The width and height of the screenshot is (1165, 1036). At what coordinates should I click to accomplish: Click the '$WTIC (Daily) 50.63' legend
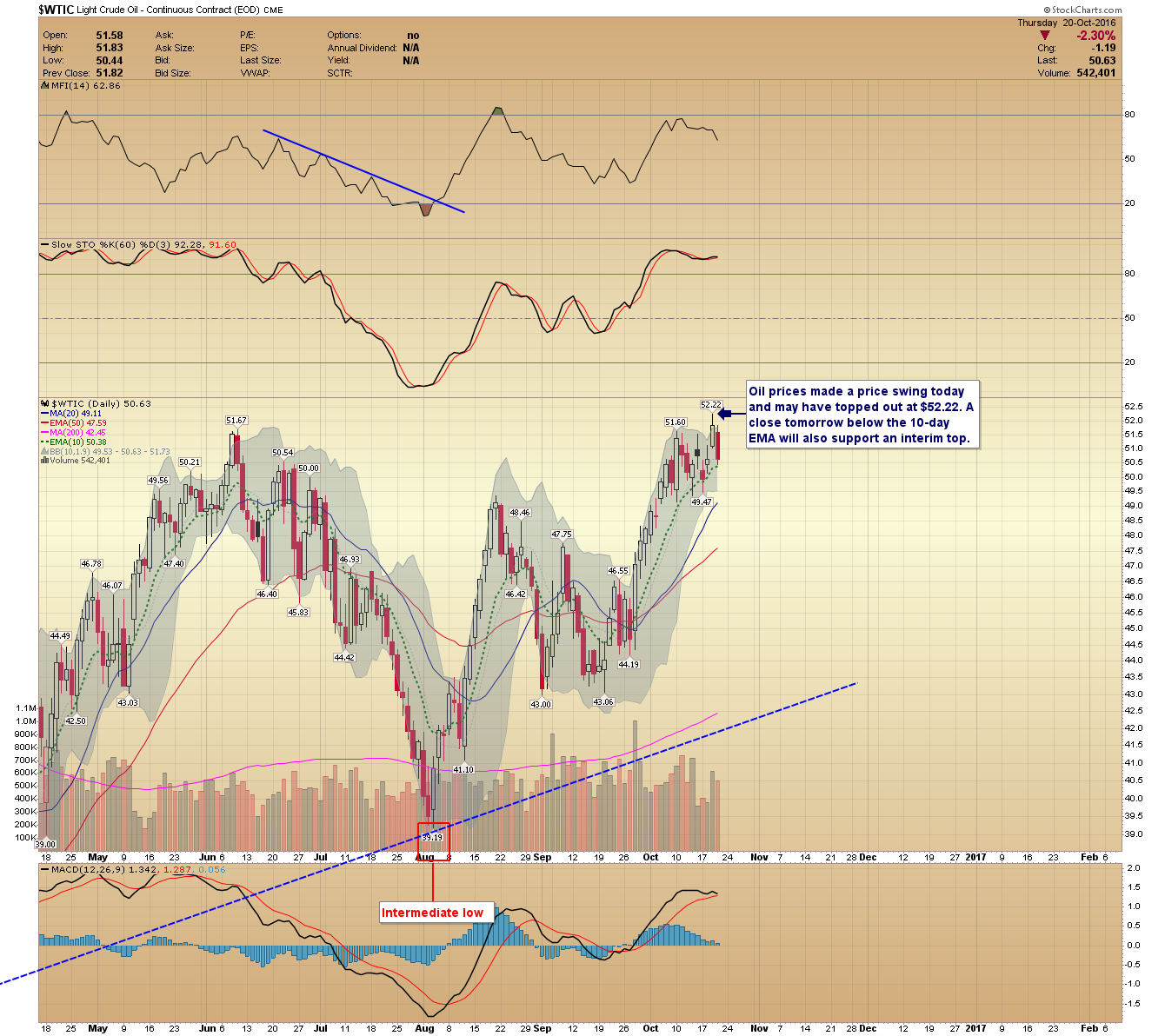(x=97, y=403)
